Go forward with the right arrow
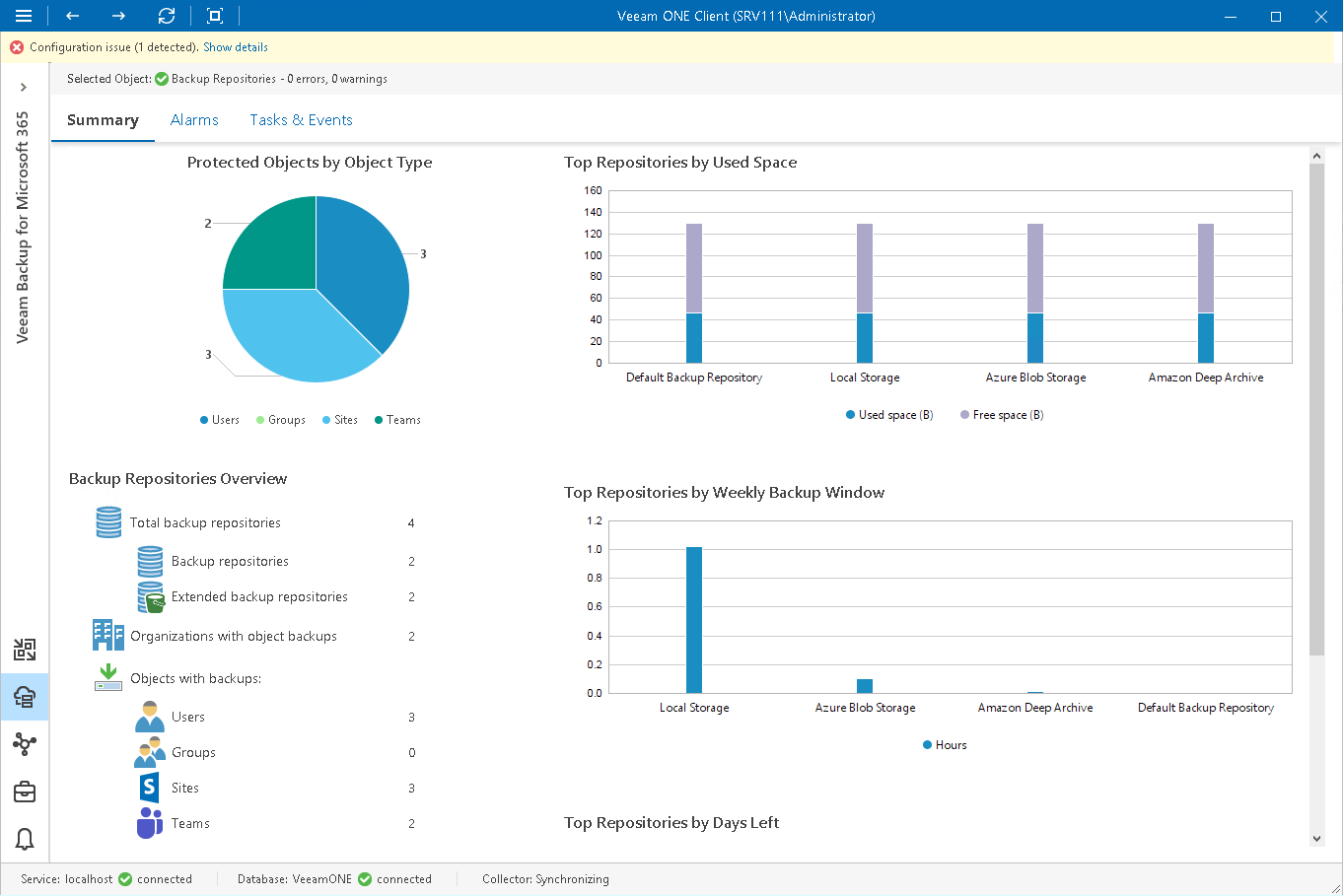This screenshot has height=896, width=1343. coord(118,16)
